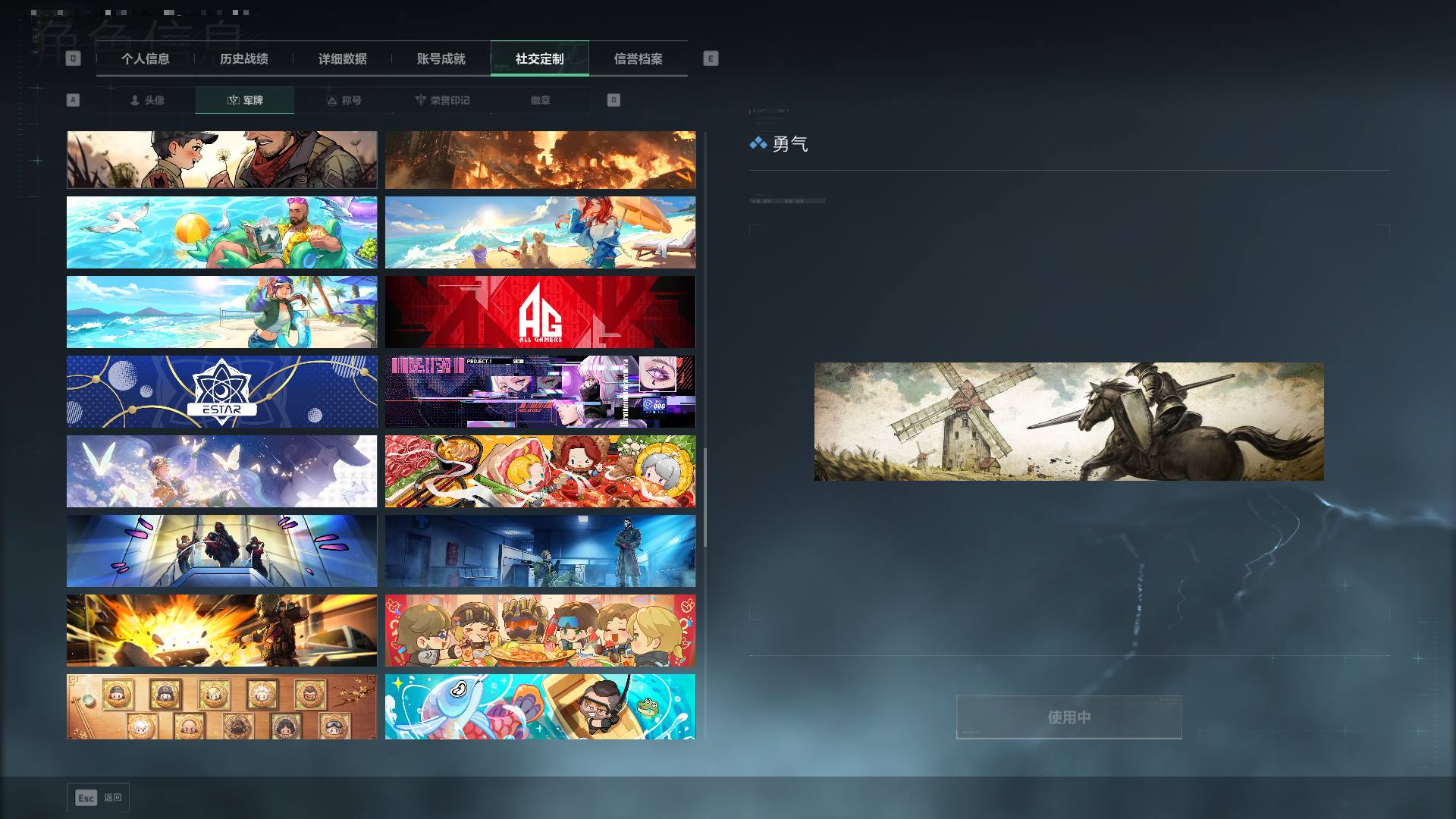This screenshot has height=819, width=1456.
Task: Open the 信誉档案 tab
Action: 638,58
